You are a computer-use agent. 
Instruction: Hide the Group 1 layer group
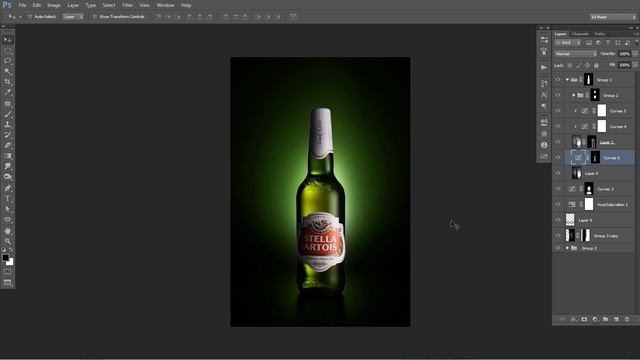tap(558, 80)
